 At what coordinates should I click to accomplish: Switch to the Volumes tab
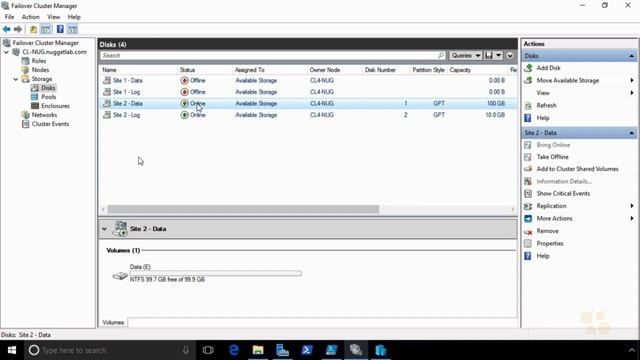tap(113, 322)
